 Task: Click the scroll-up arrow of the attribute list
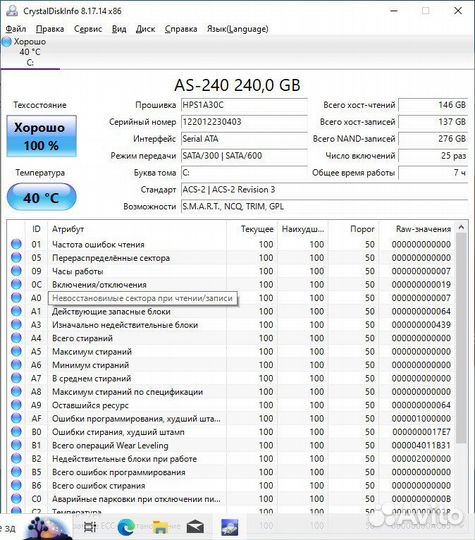click(462, 227)
